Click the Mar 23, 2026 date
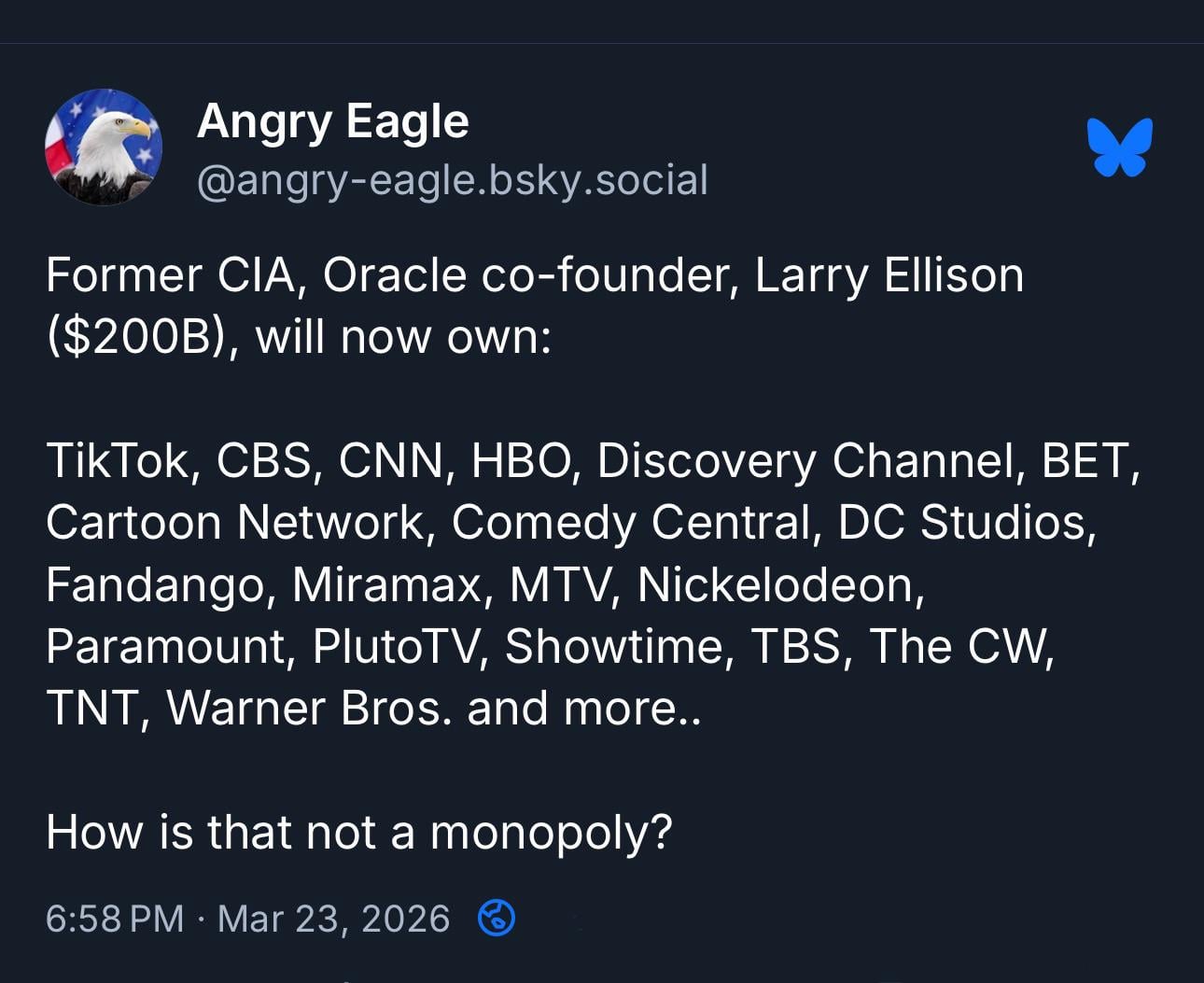 click(x=333, y=920)
